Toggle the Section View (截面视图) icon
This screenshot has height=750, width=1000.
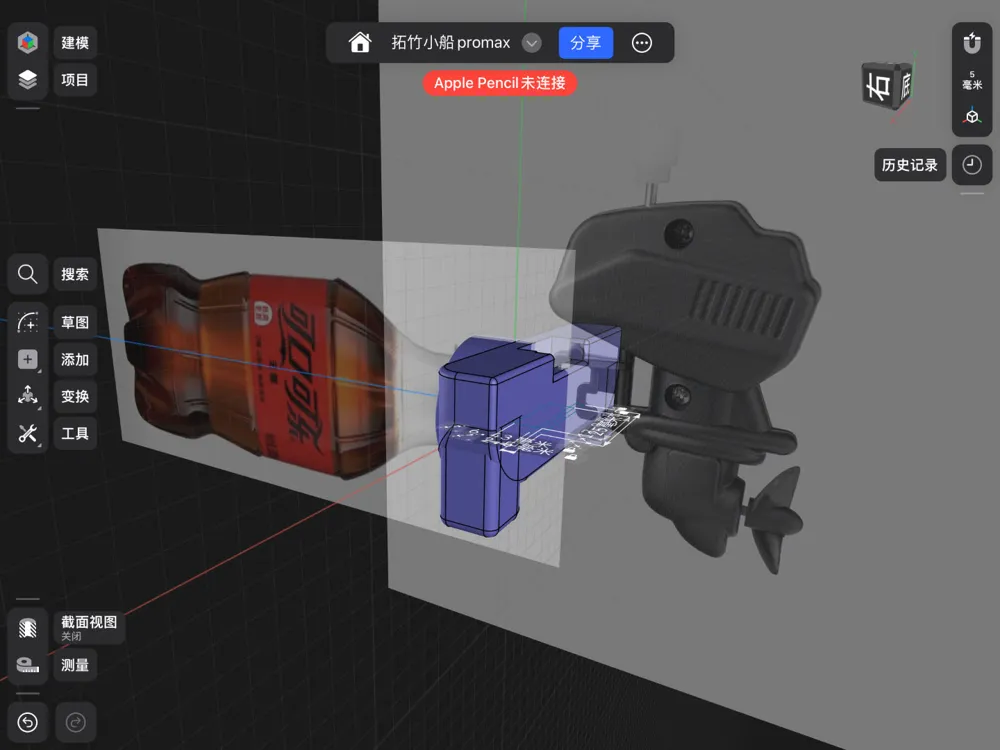[x=28, y=628]
